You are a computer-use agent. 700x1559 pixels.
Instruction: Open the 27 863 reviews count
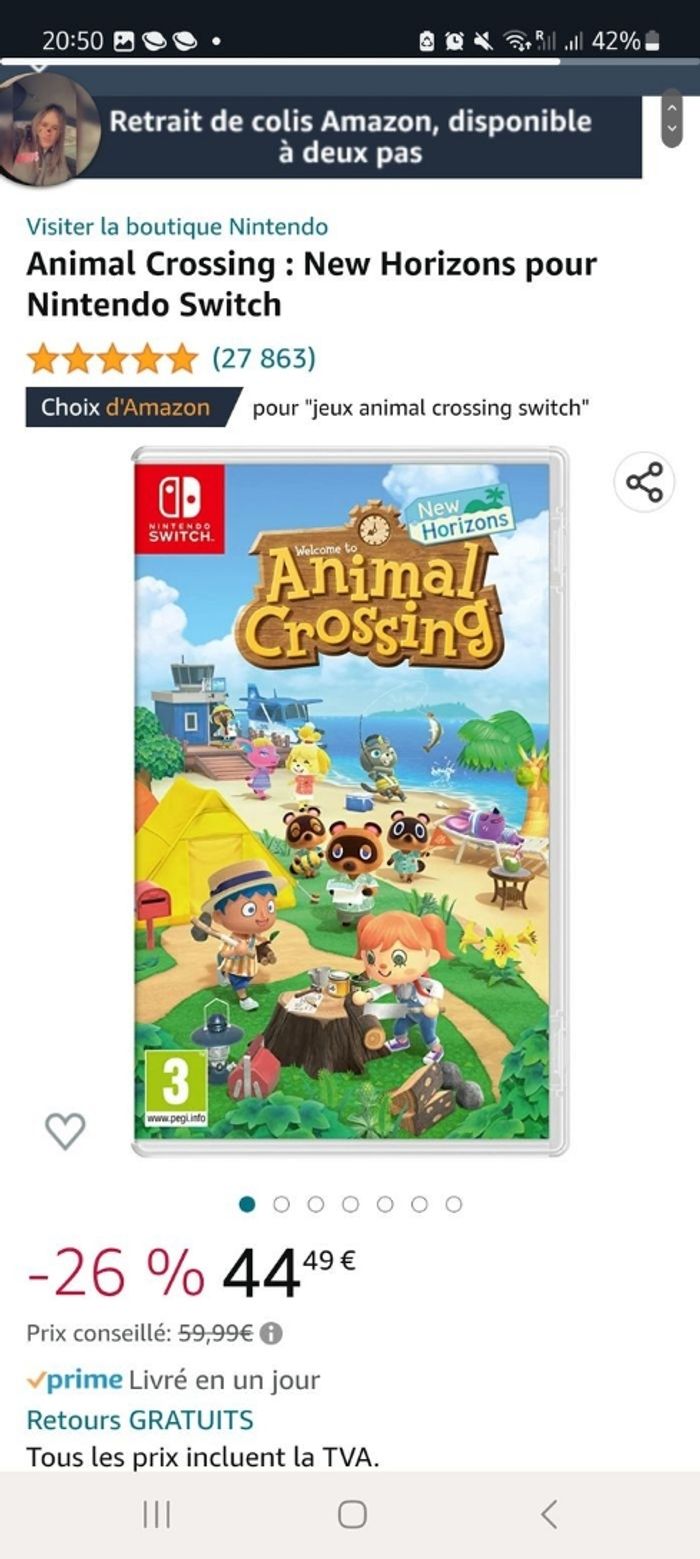coord(263,358)
